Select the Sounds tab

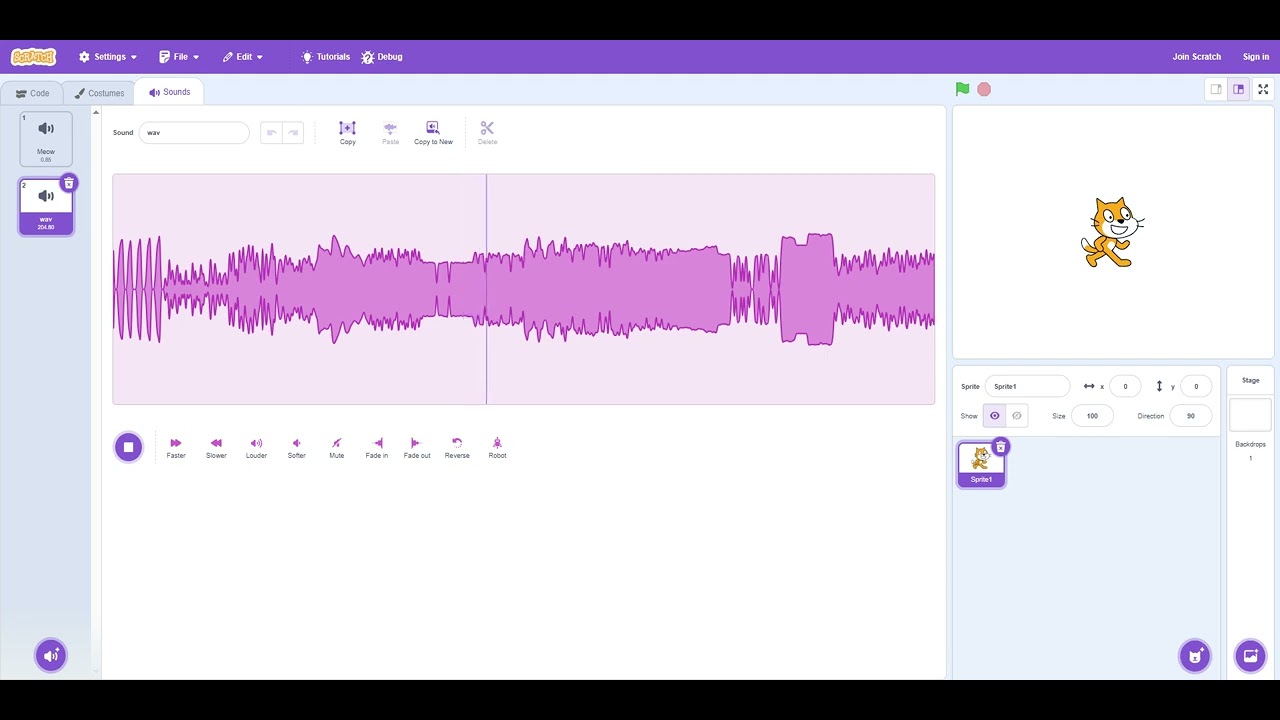(169, 92)
